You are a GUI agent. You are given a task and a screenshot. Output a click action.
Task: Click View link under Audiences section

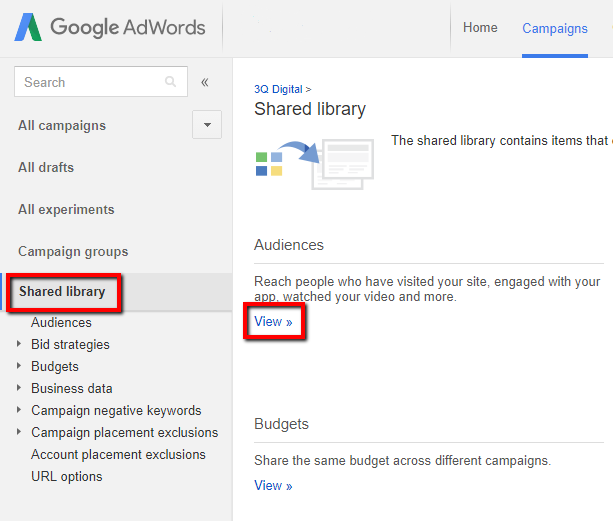tap(273, 322)
